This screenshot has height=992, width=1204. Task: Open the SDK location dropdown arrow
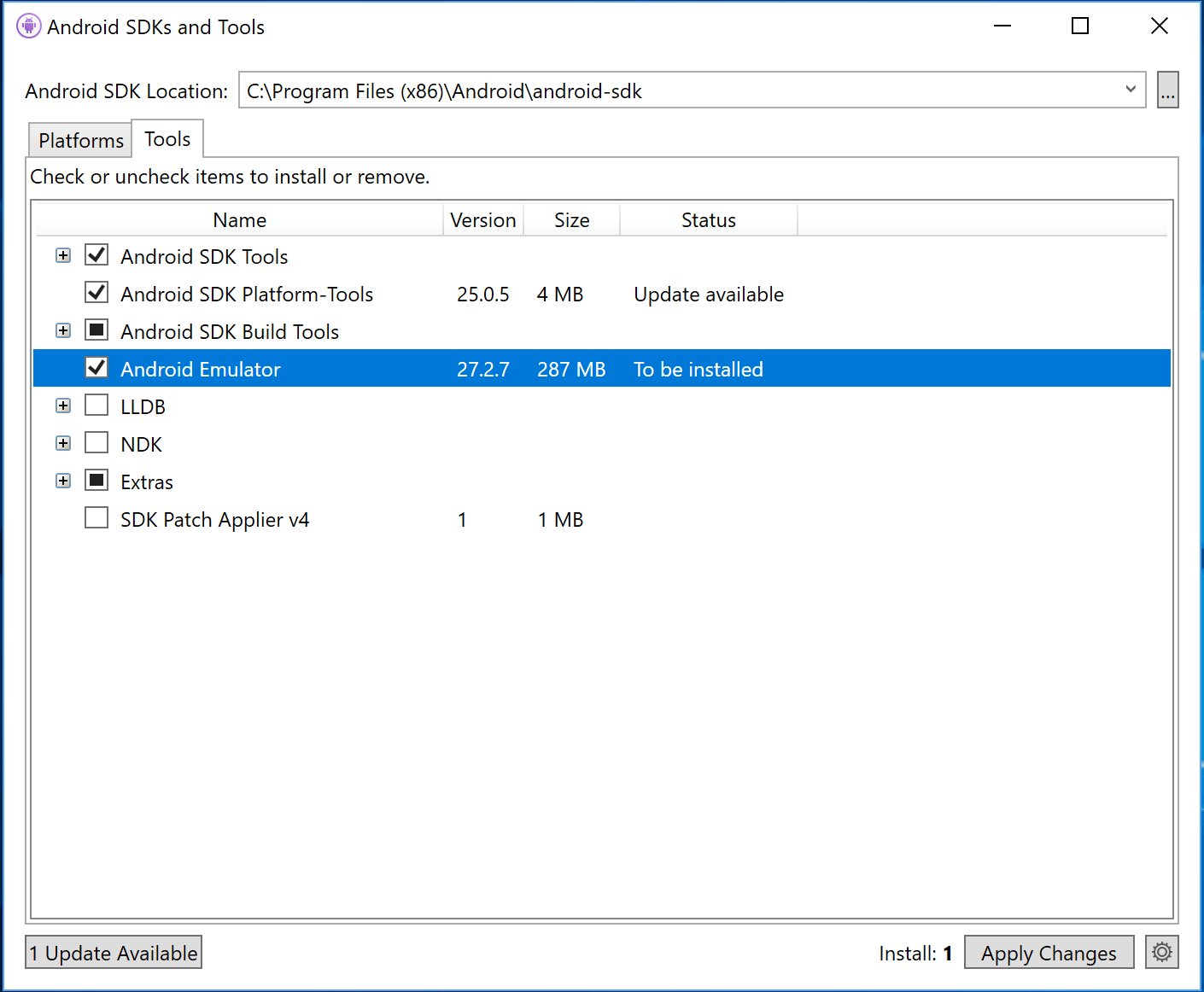click(x=1131, y=90)
